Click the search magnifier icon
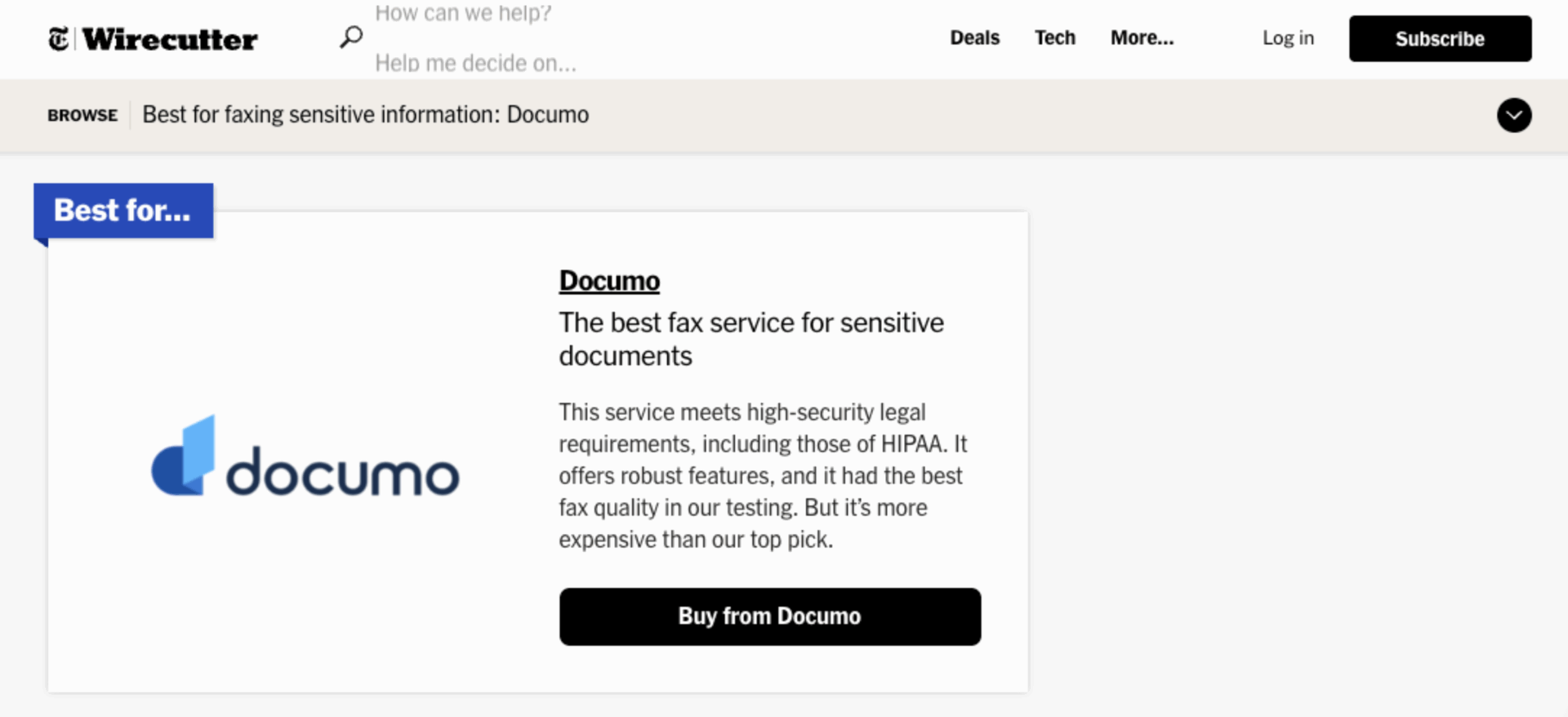1568x717 pixels. tap(351, 37)
